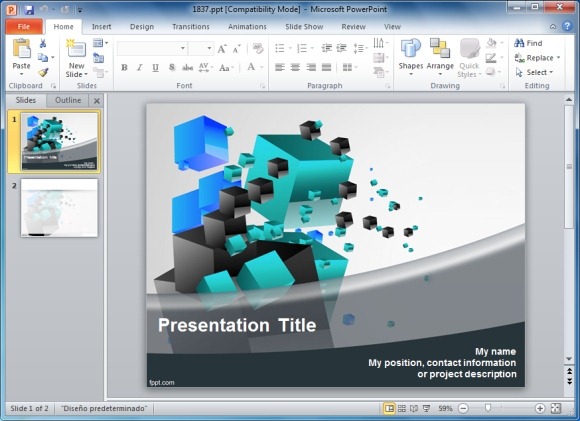Click the zoom slider handle

coord(488,408)
